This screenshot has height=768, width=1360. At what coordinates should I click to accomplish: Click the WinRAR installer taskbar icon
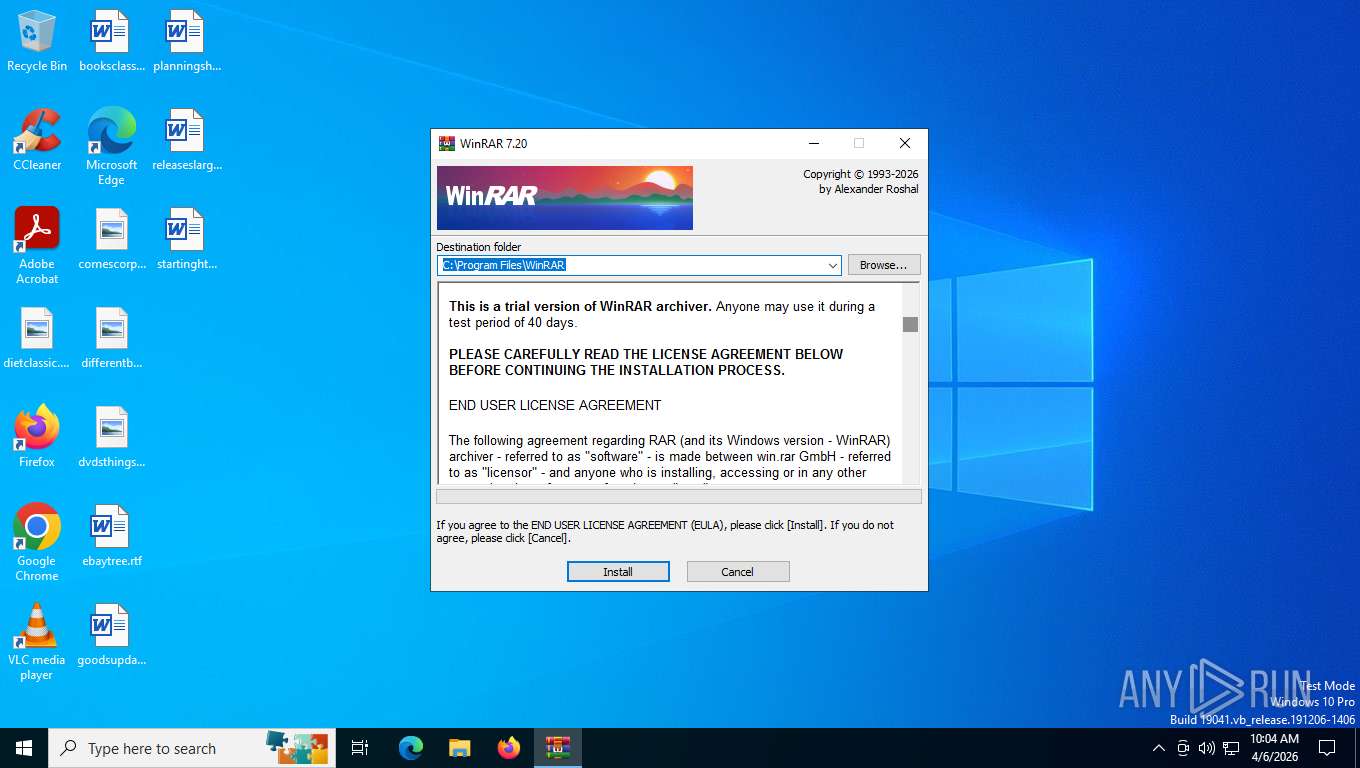tap(558, 748)
